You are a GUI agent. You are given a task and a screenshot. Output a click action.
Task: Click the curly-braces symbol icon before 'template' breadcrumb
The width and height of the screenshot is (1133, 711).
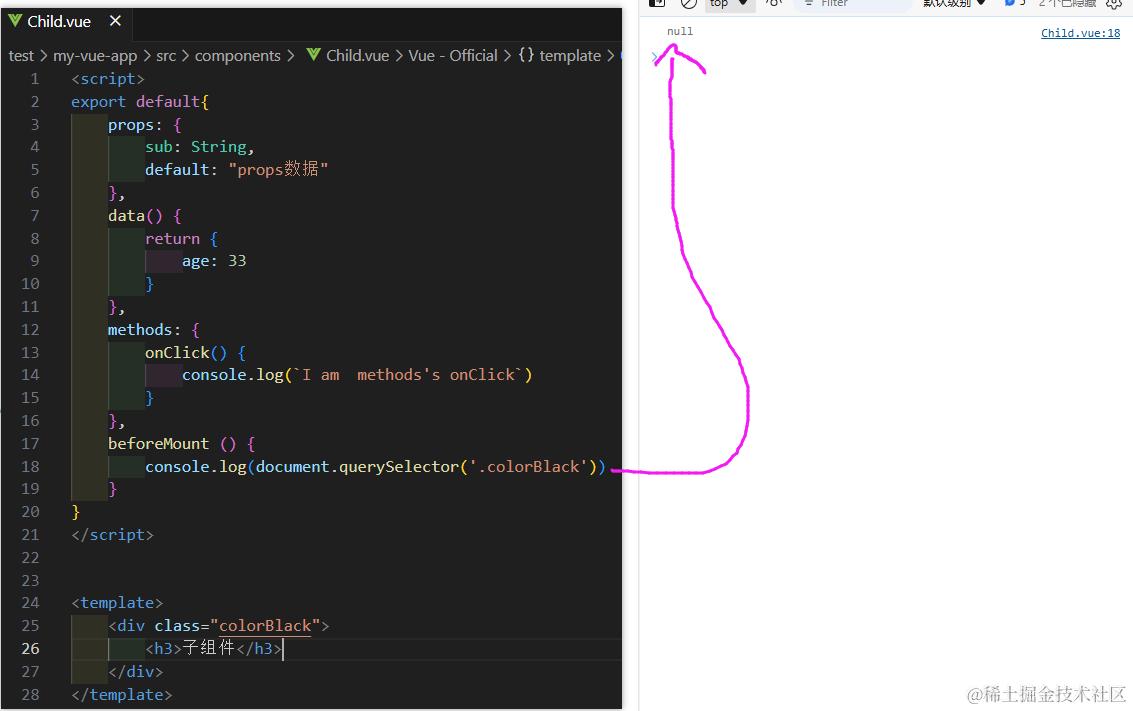(526, 55)
